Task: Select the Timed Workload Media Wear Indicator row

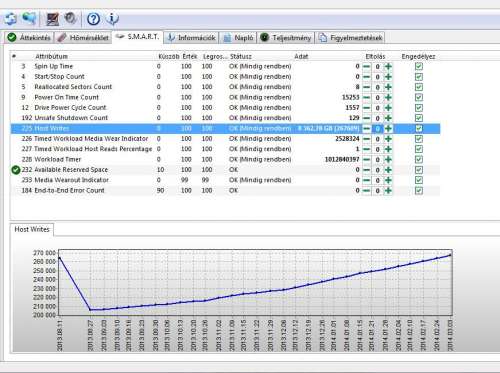Action: click(x=225, y=139)
